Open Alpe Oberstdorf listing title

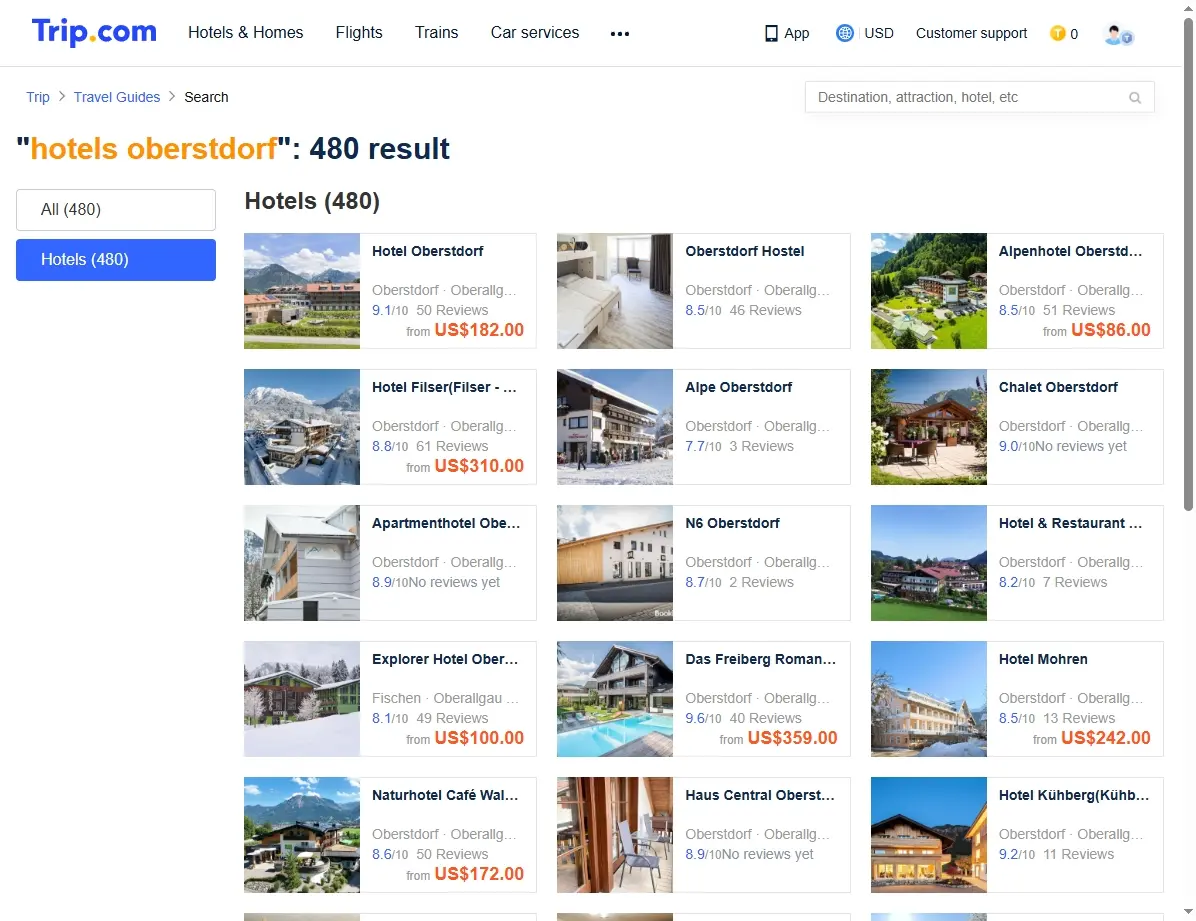coord(738,387)
